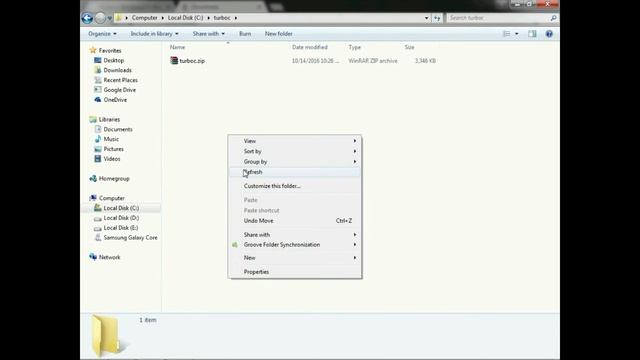The width and height of the screenshot is (640, 360).
Task: Click the Help question mark icon
Action: pyautogui.click(x=549, y=34)
